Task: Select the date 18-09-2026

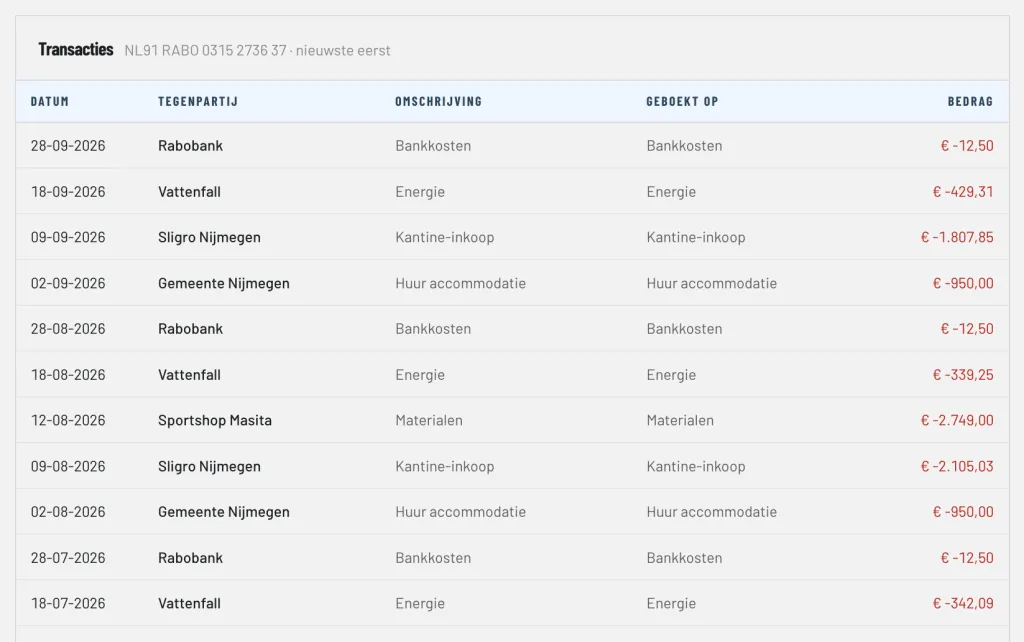Action: pyautogui.click(x=68, y=191)
